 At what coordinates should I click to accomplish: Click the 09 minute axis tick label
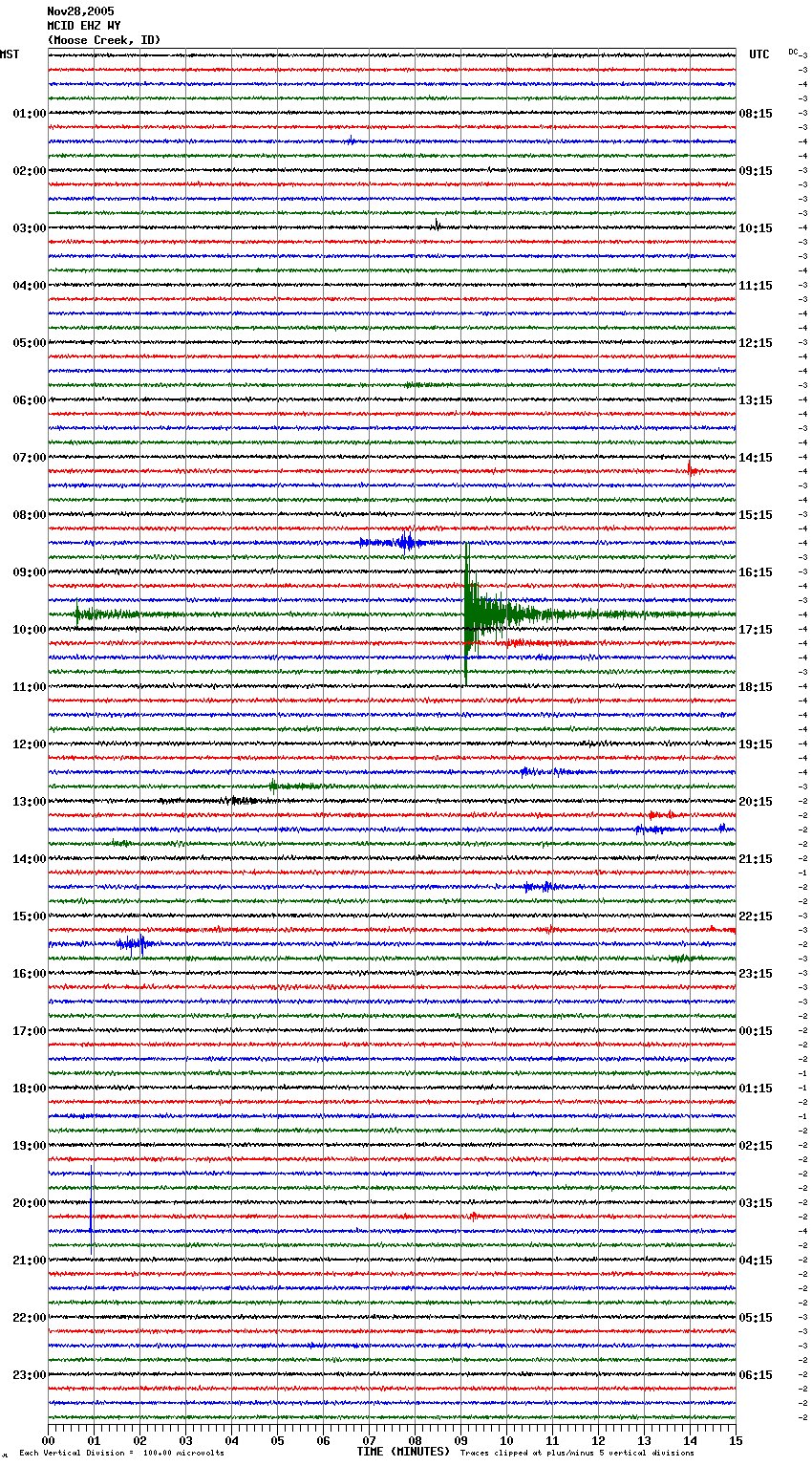[x=460, y=1440]
